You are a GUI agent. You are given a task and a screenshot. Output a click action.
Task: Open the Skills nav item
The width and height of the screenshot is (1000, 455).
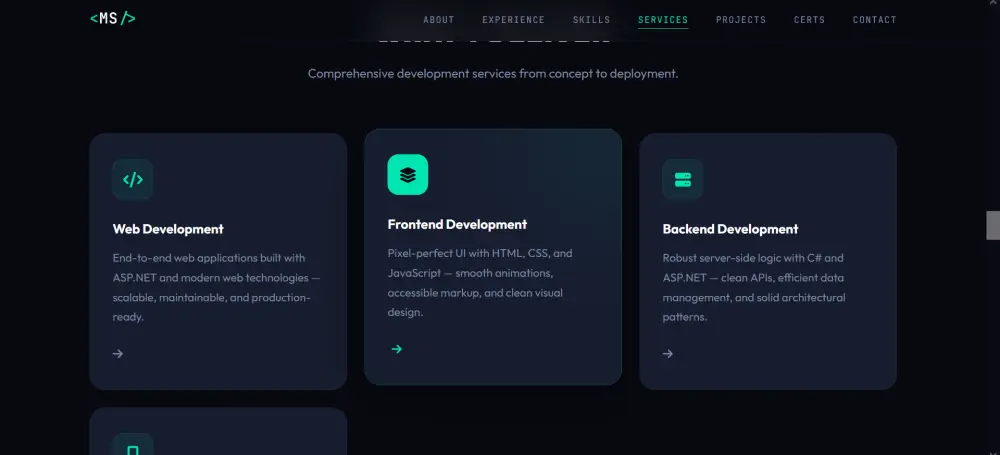point(591,20)
